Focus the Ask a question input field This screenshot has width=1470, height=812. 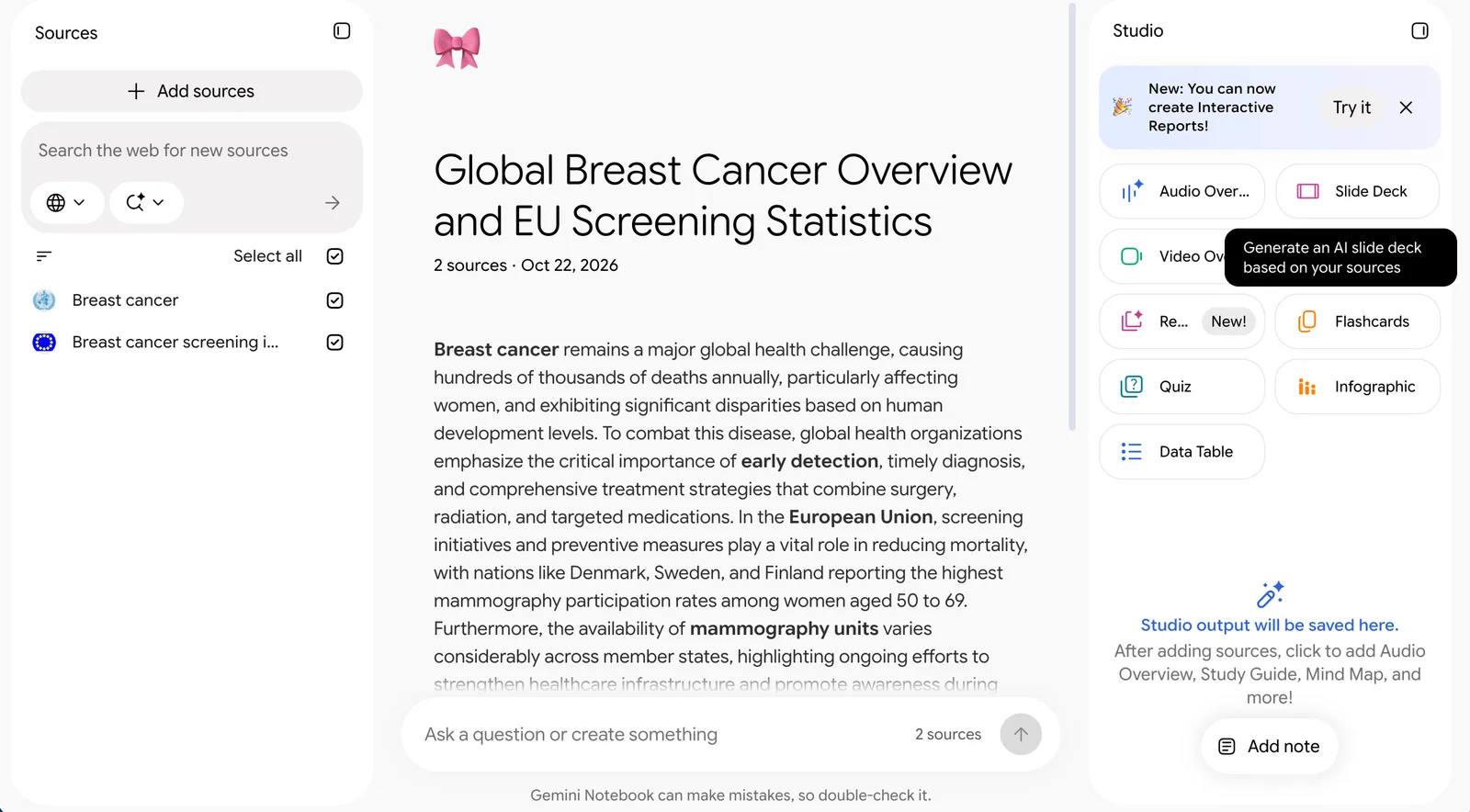pos(661,735)
